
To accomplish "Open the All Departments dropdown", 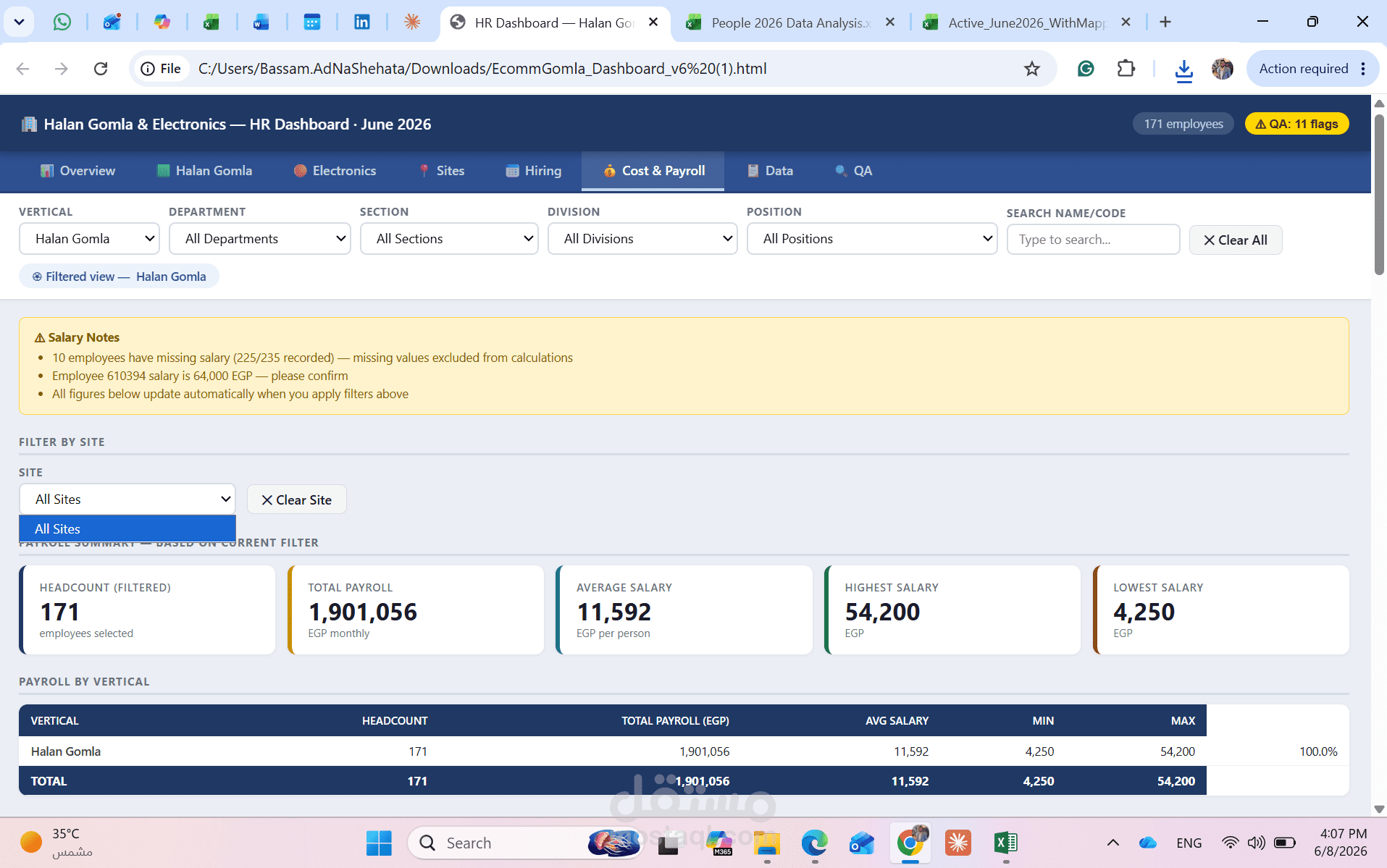I will (x=259, y=239).
